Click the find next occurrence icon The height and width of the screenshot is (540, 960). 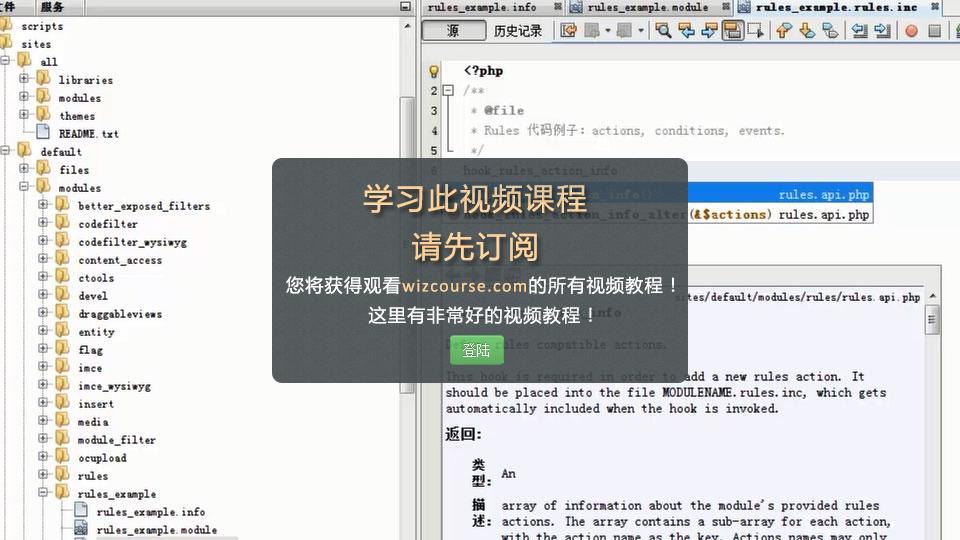709,31
